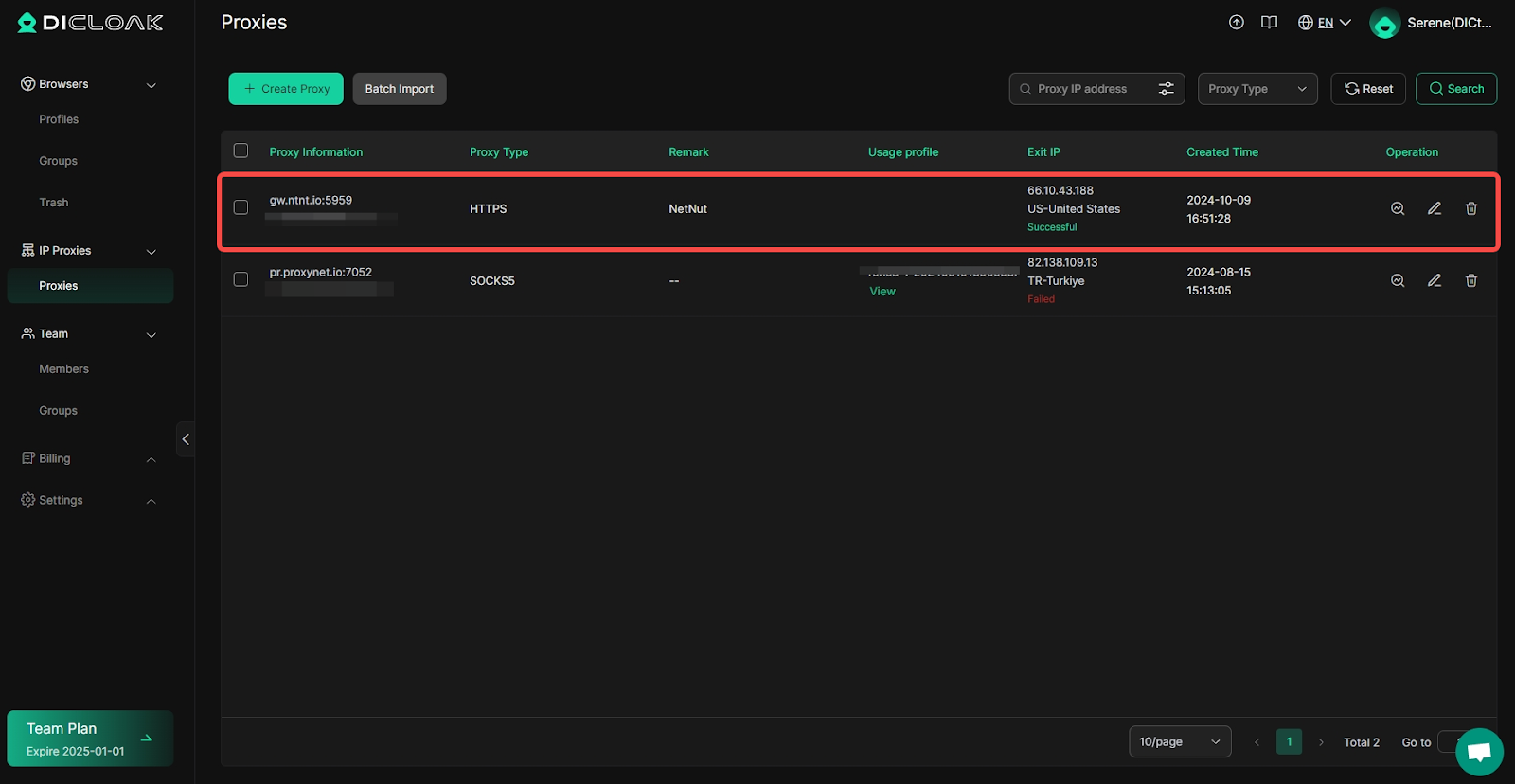The width and height of the screenshot is (1515, 784).
Task: Open the documentation book icon
Action: pos(1270,23)
